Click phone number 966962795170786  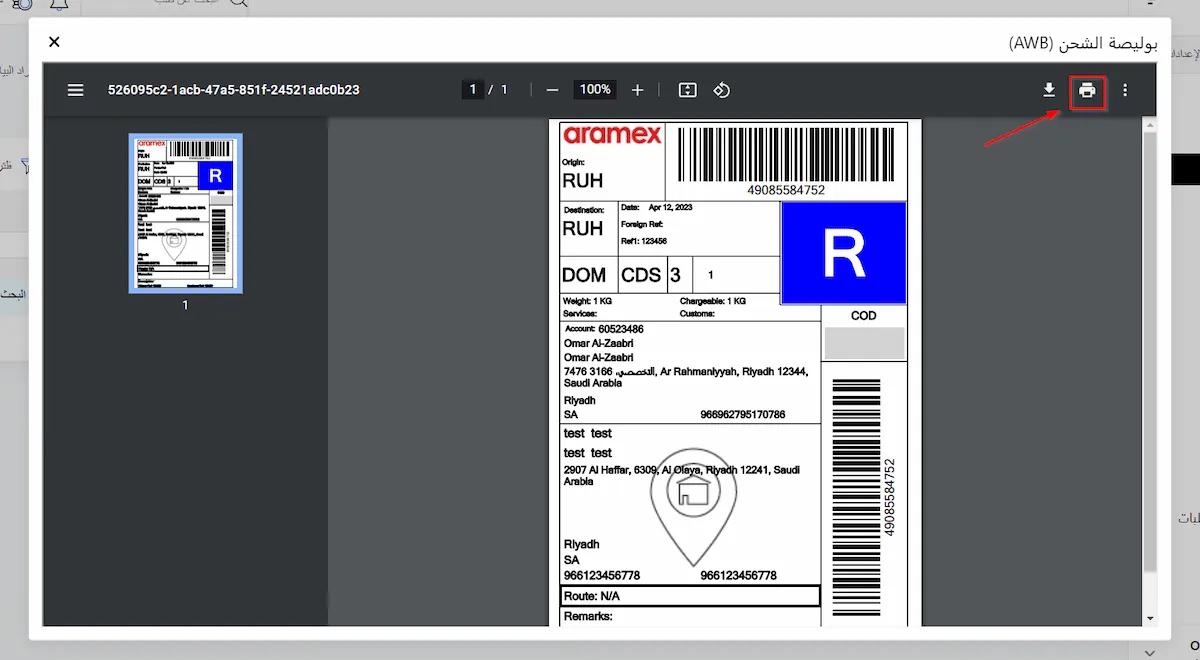[x=743, y=414]
